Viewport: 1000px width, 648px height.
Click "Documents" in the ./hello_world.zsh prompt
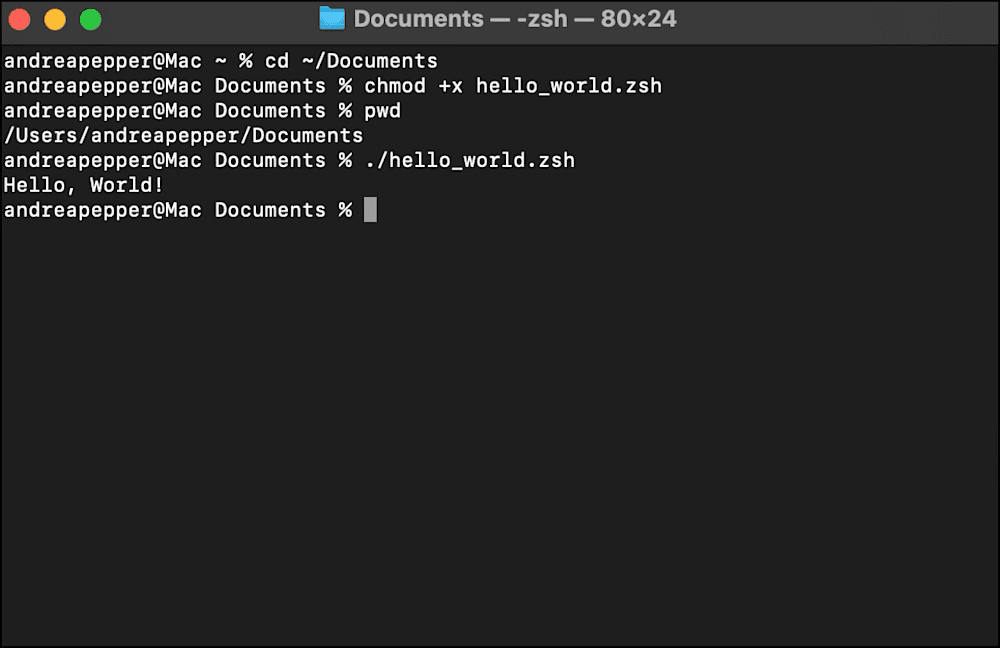(270, 161)
